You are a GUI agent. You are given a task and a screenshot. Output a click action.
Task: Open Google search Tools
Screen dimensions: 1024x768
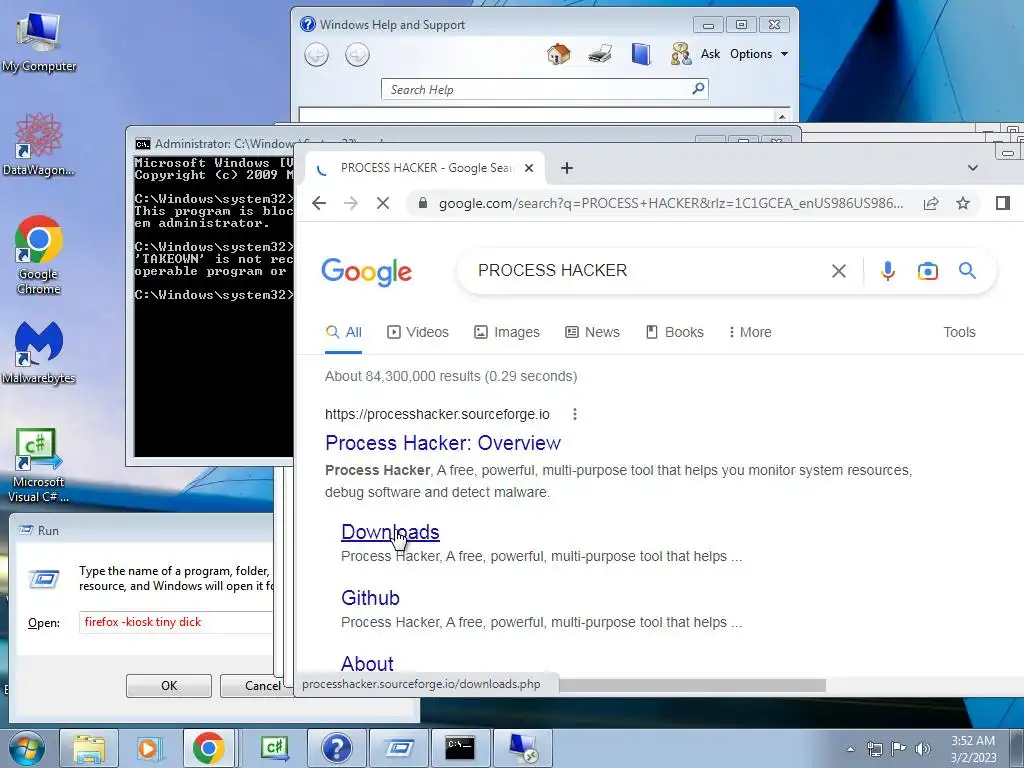(x=959, y=332)
